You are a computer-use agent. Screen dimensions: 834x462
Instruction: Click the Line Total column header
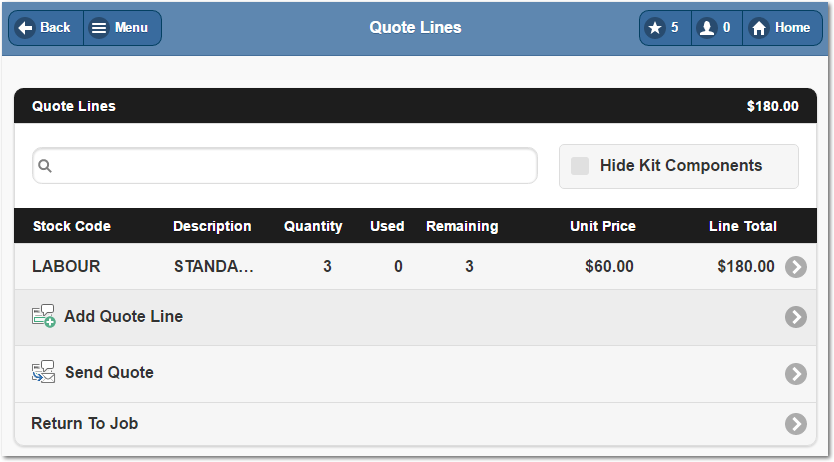click(x=743, y=226)
